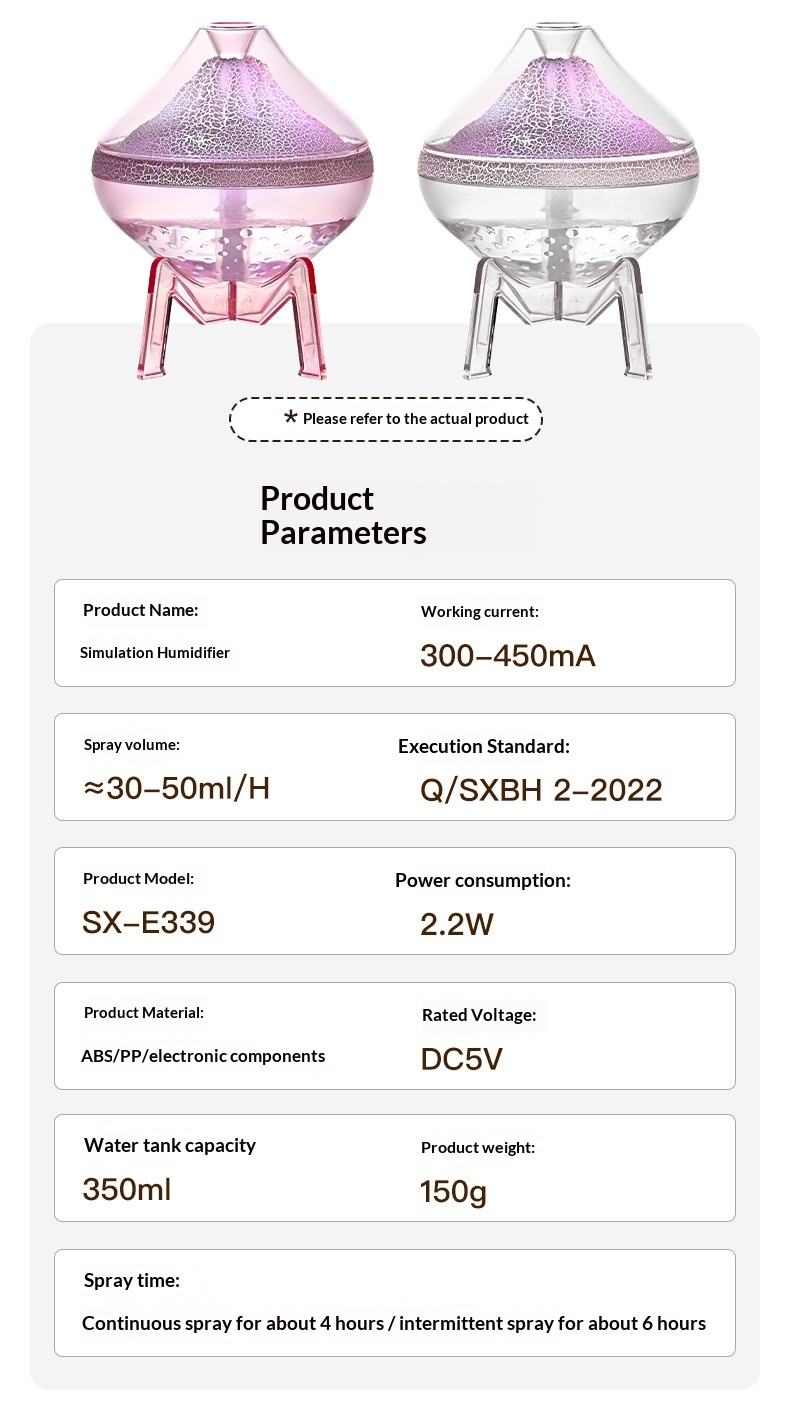Screen dimensions: 790x1417
Task: Click the 350ml water tank capacity
Action: [x=127, y=1190]
